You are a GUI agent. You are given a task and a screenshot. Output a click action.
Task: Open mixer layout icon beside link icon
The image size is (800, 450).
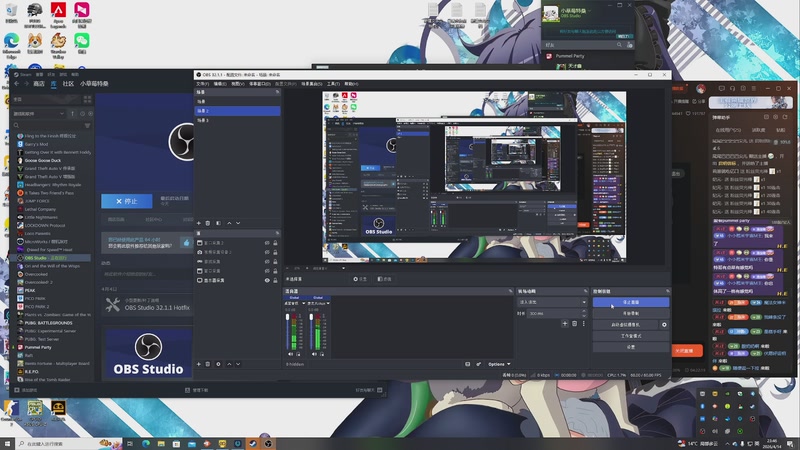(467, 364)
